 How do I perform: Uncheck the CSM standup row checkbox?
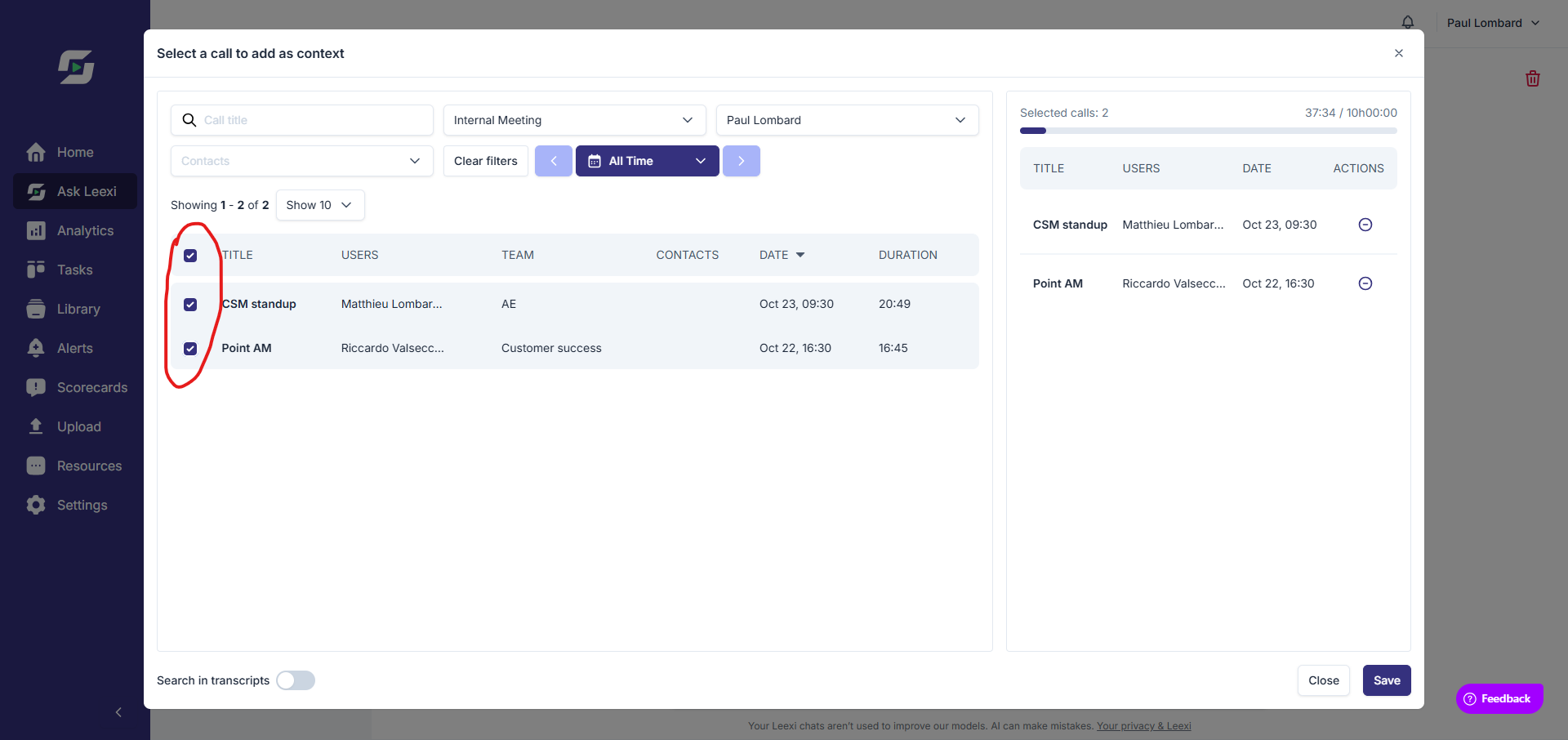coord(190,305)
